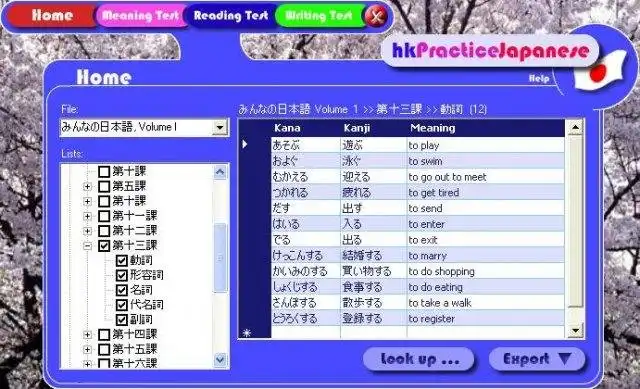Open the Export button menu
Viewport: 640px width, 389px height.
pos(537,359)
